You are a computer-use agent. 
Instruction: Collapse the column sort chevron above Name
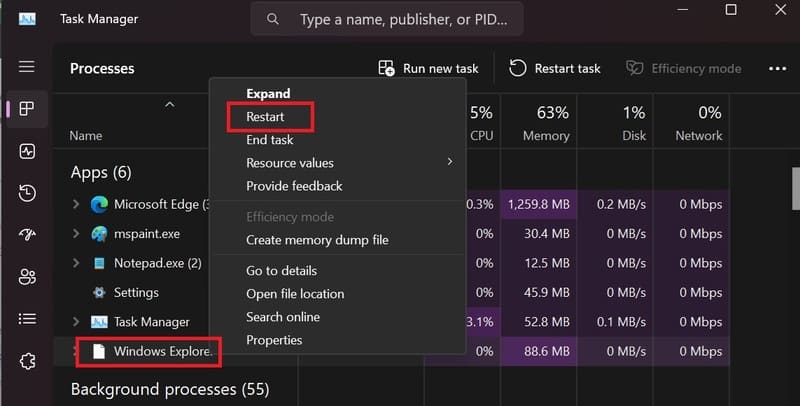tap(169, 105)
